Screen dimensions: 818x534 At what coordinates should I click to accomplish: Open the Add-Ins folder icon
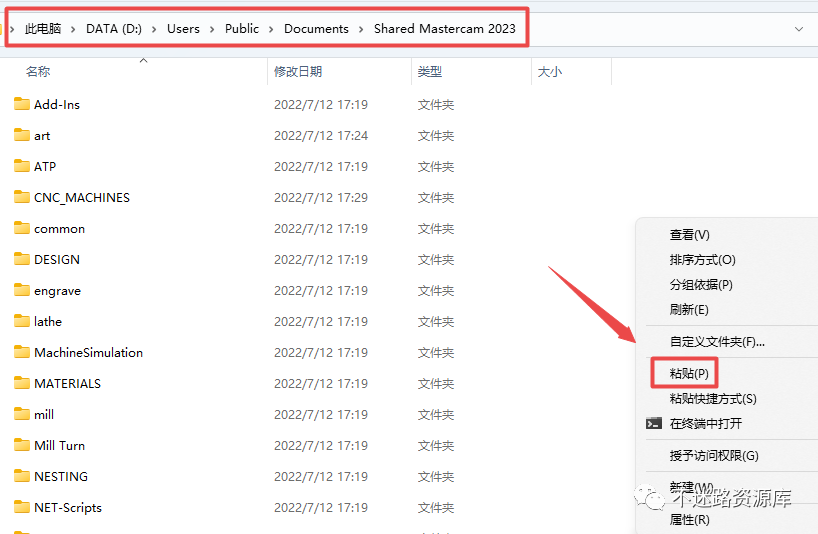(x=22, y=104)
